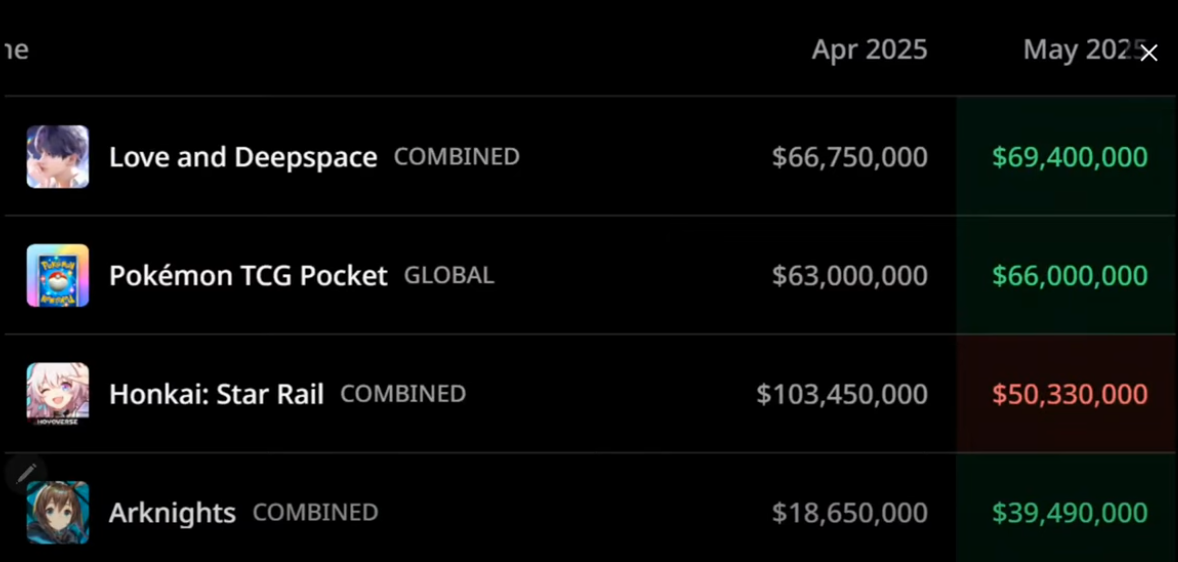Open the Honkai: Star Rail title
The height and width of the screenshot is (562, 1178).
(x=216, y=394)
